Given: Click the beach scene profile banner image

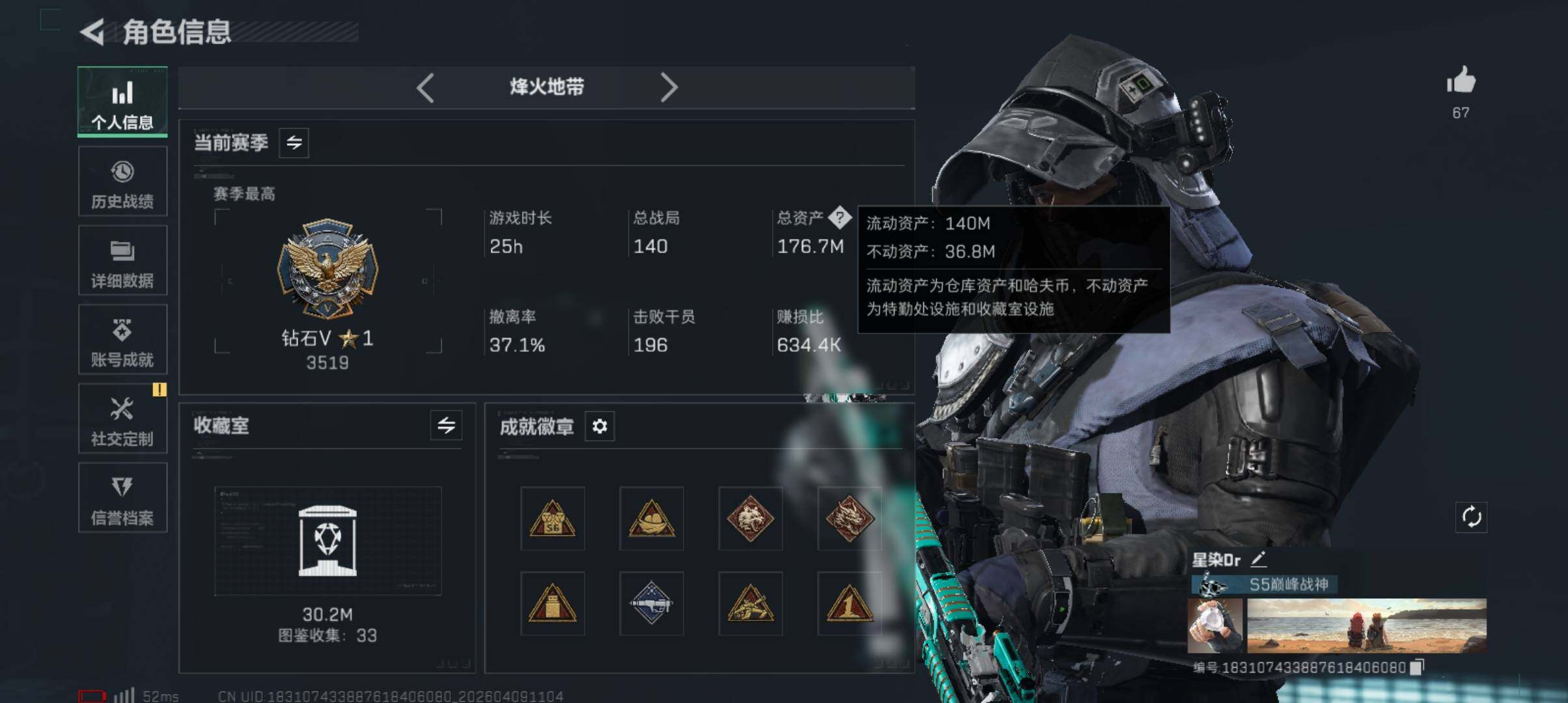Looking at the screenshot, I should (x=1366, y=626).
